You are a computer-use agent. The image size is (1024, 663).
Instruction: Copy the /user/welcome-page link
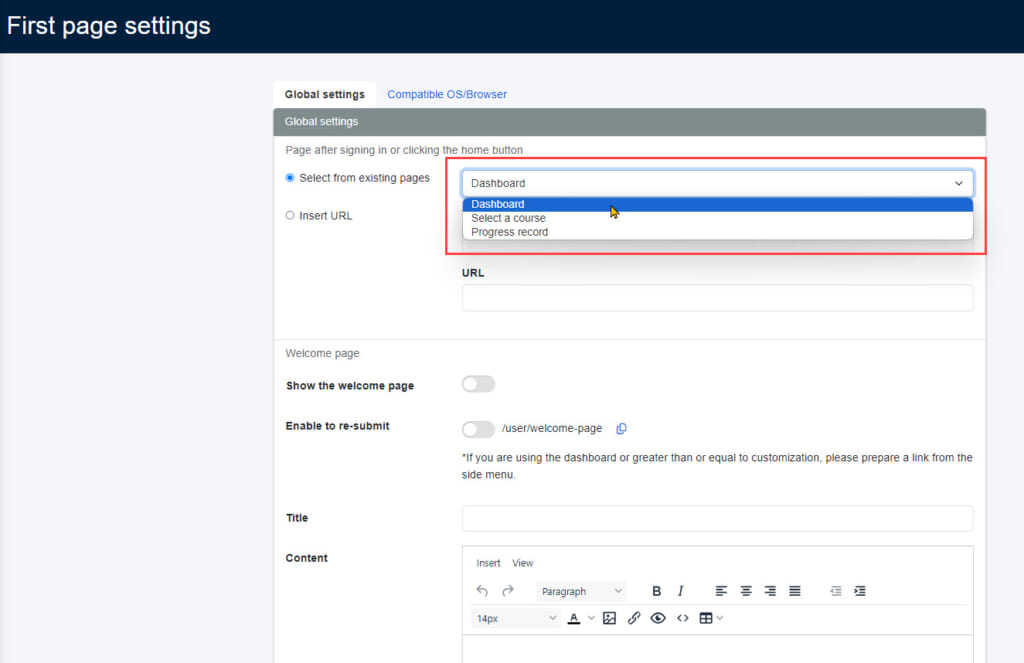[621, 428]
